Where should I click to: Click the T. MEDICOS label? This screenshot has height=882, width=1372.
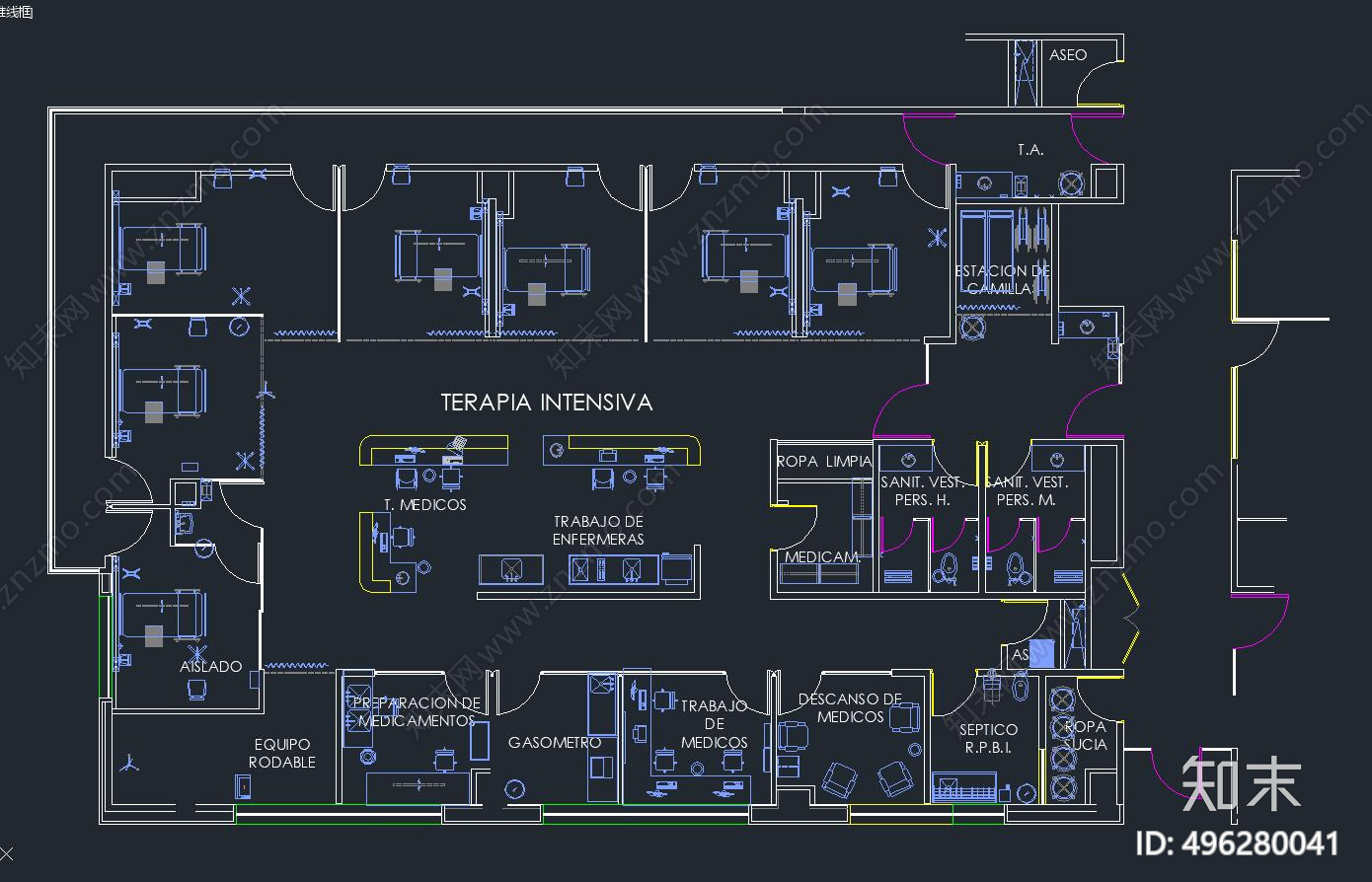coord(425,504)
